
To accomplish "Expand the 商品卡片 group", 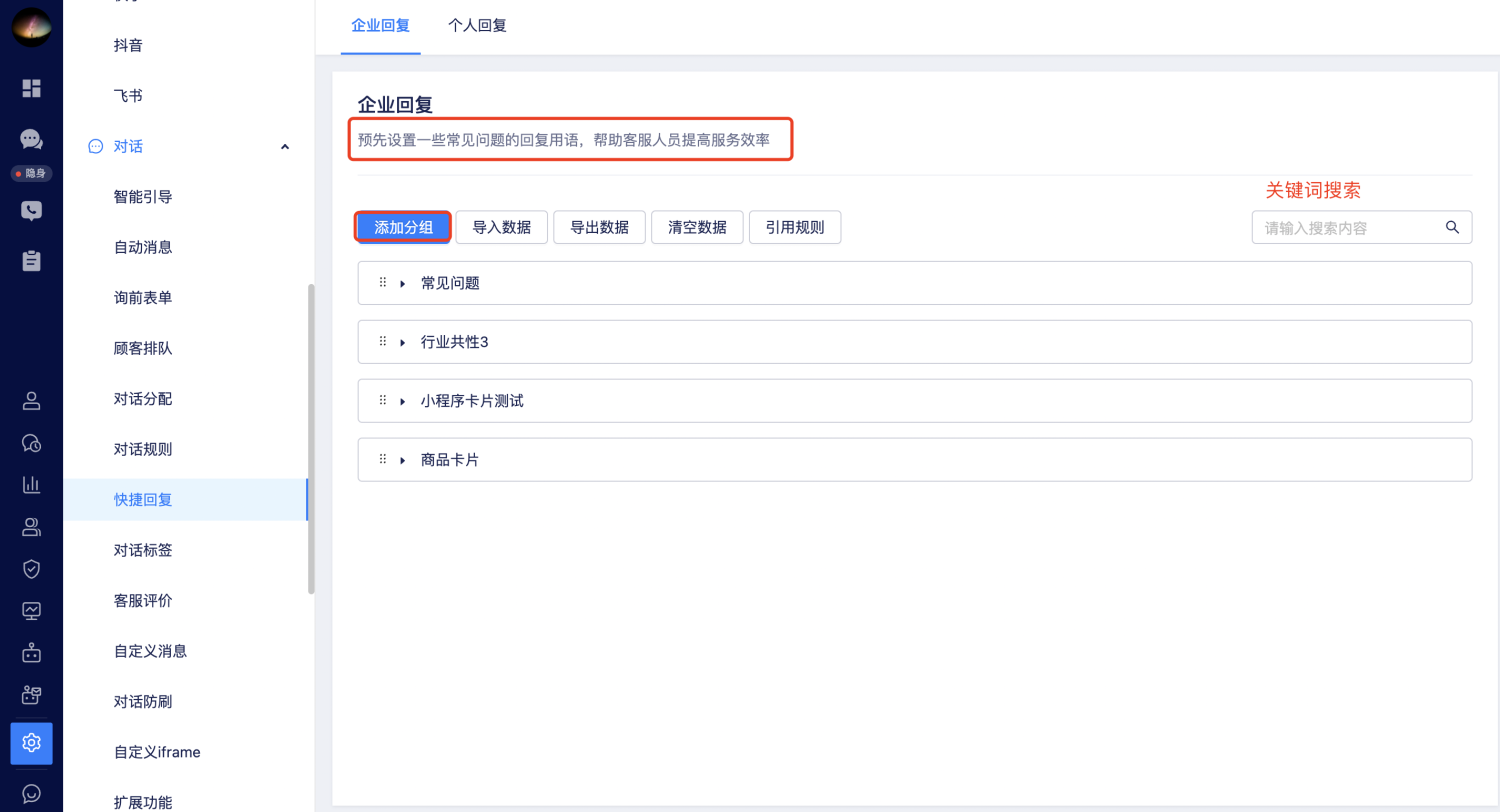I will [402, 461].
